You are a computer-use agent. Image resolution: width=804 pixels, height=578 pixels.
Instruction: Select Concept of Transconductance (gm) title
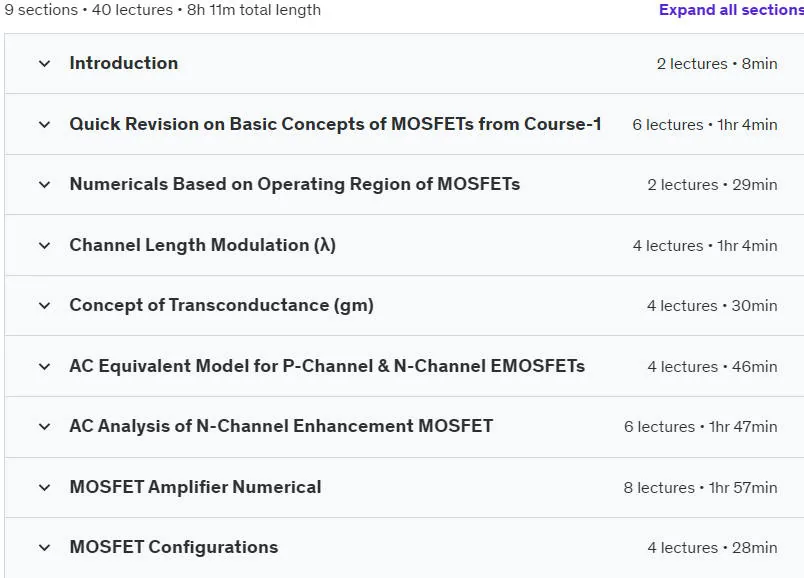222,305
